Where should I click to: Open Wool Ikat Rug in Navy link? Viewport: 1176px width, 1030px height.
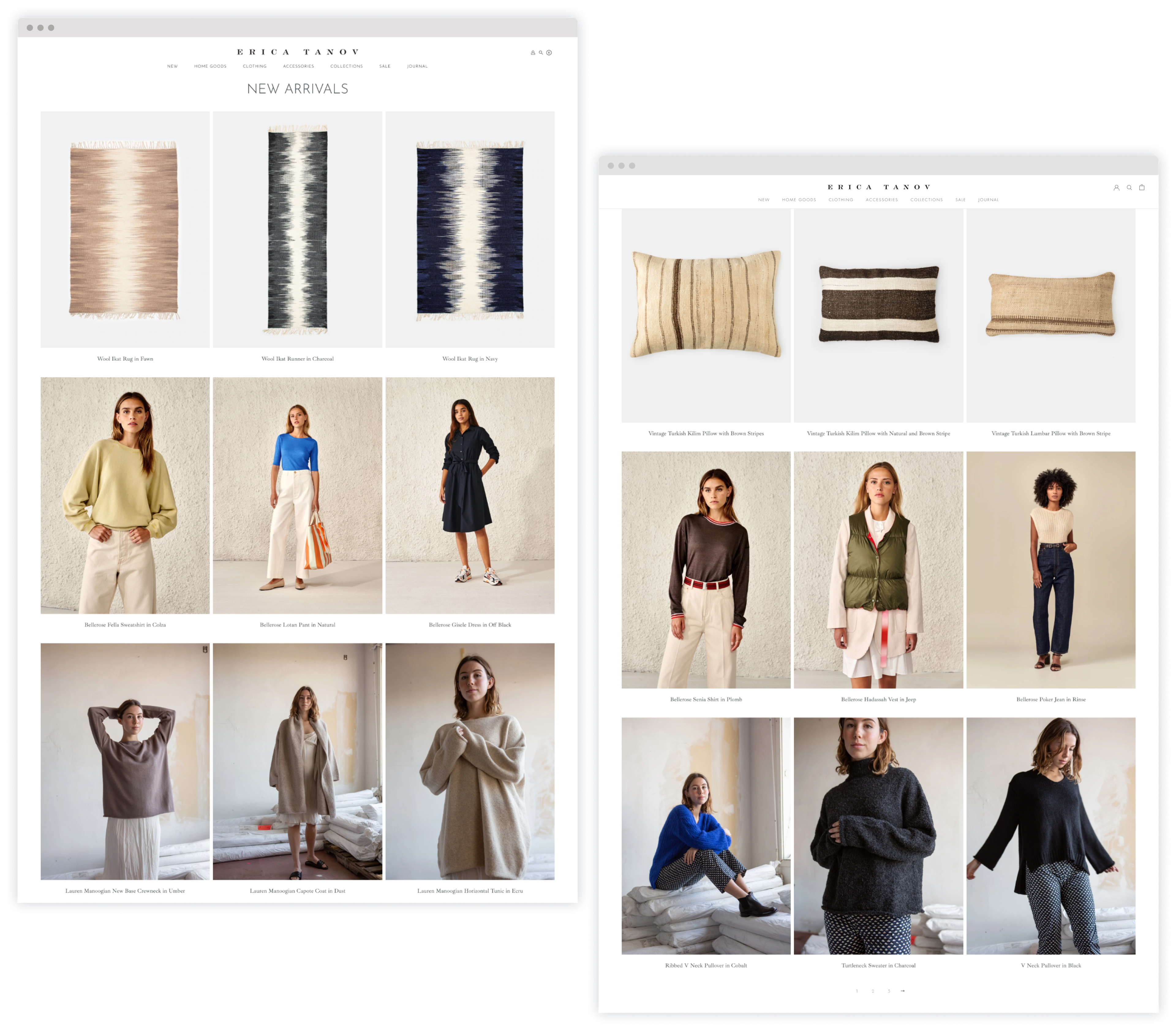tap(470, 359)
